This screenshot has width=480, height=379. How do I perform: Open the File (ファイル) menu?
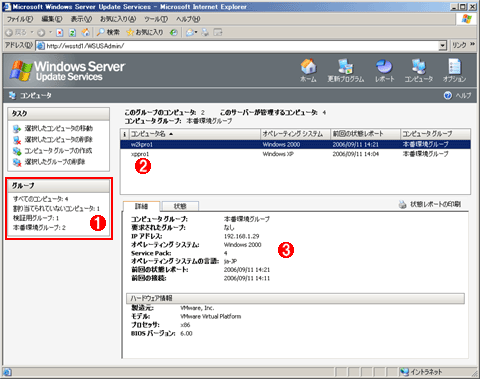click(20, 19)
